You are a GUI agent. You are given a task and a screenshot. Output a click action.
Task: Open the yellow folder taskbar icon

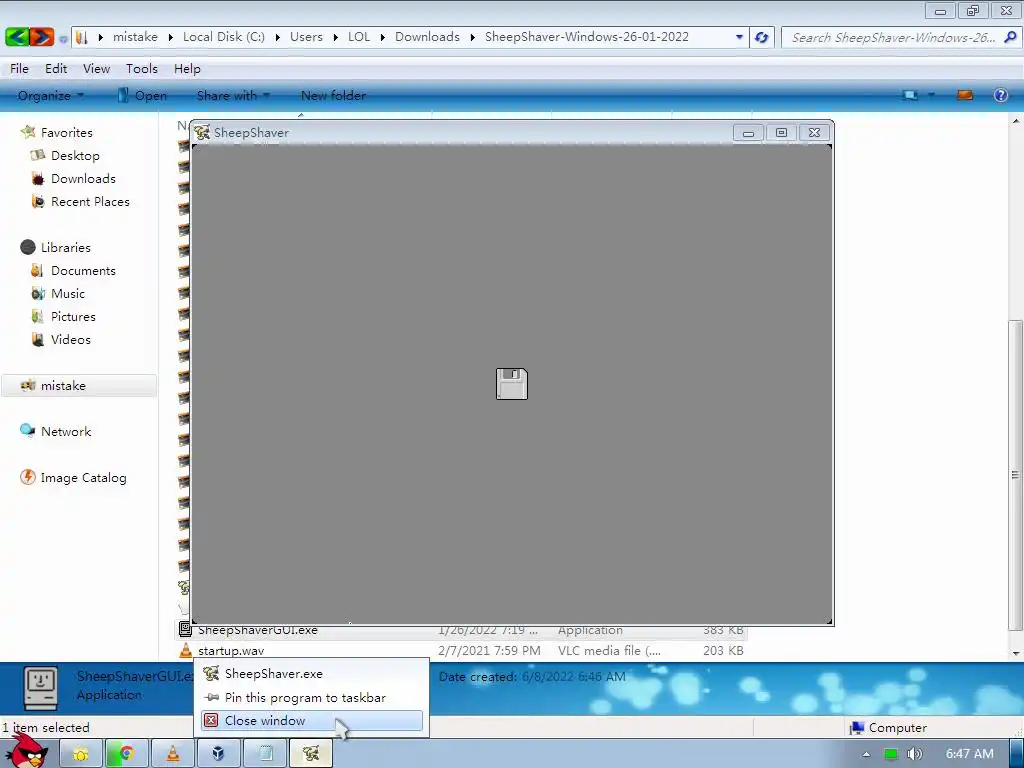point(81,754)
